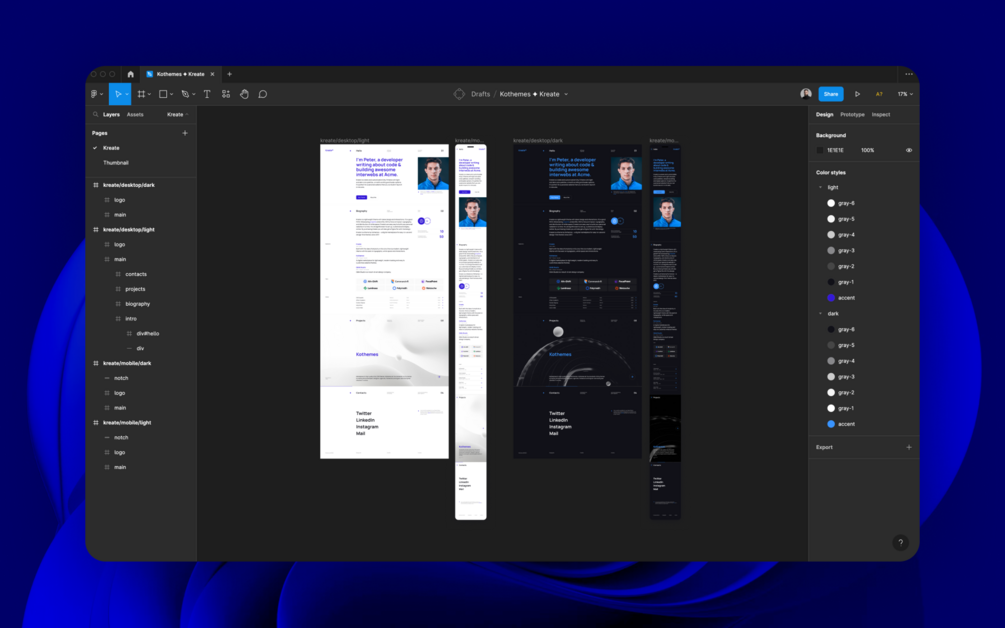Switch to the Layers tab
1005x628 pixels.
[112, 115]
